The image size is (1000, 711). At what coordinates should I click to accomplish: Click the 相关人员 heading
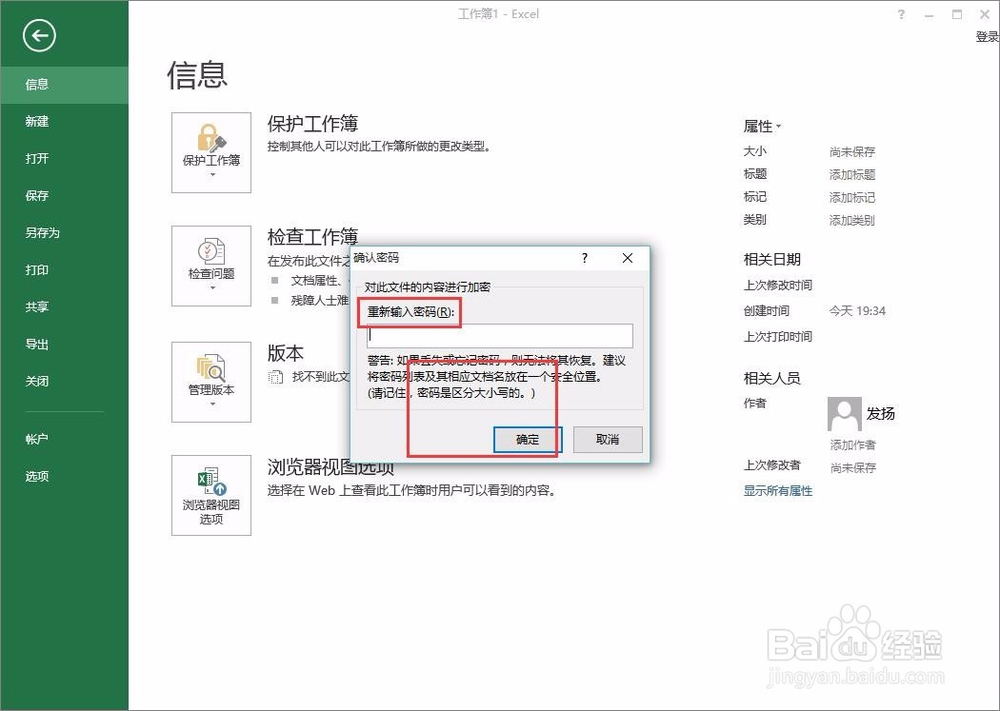(772, 378)
